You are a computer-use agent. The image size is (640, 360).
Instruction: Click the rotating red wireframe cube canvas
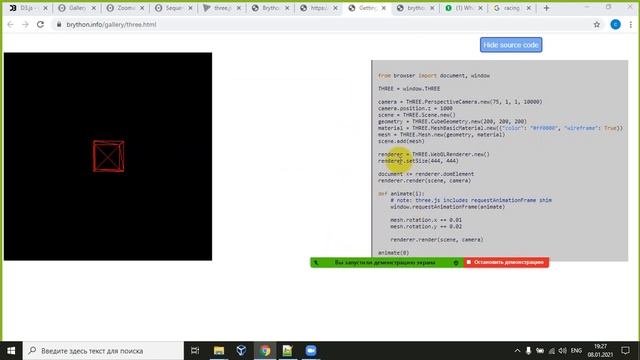(x=108, y=156)
